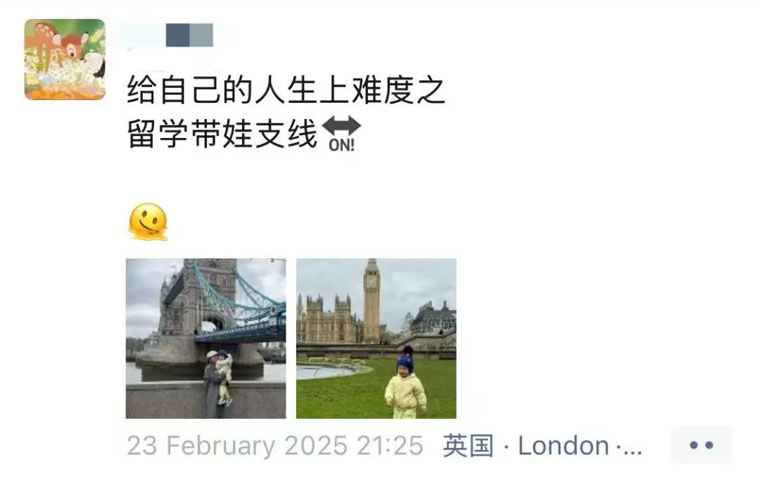Open the Bambi cartoon profile avatar

[65, 60]
